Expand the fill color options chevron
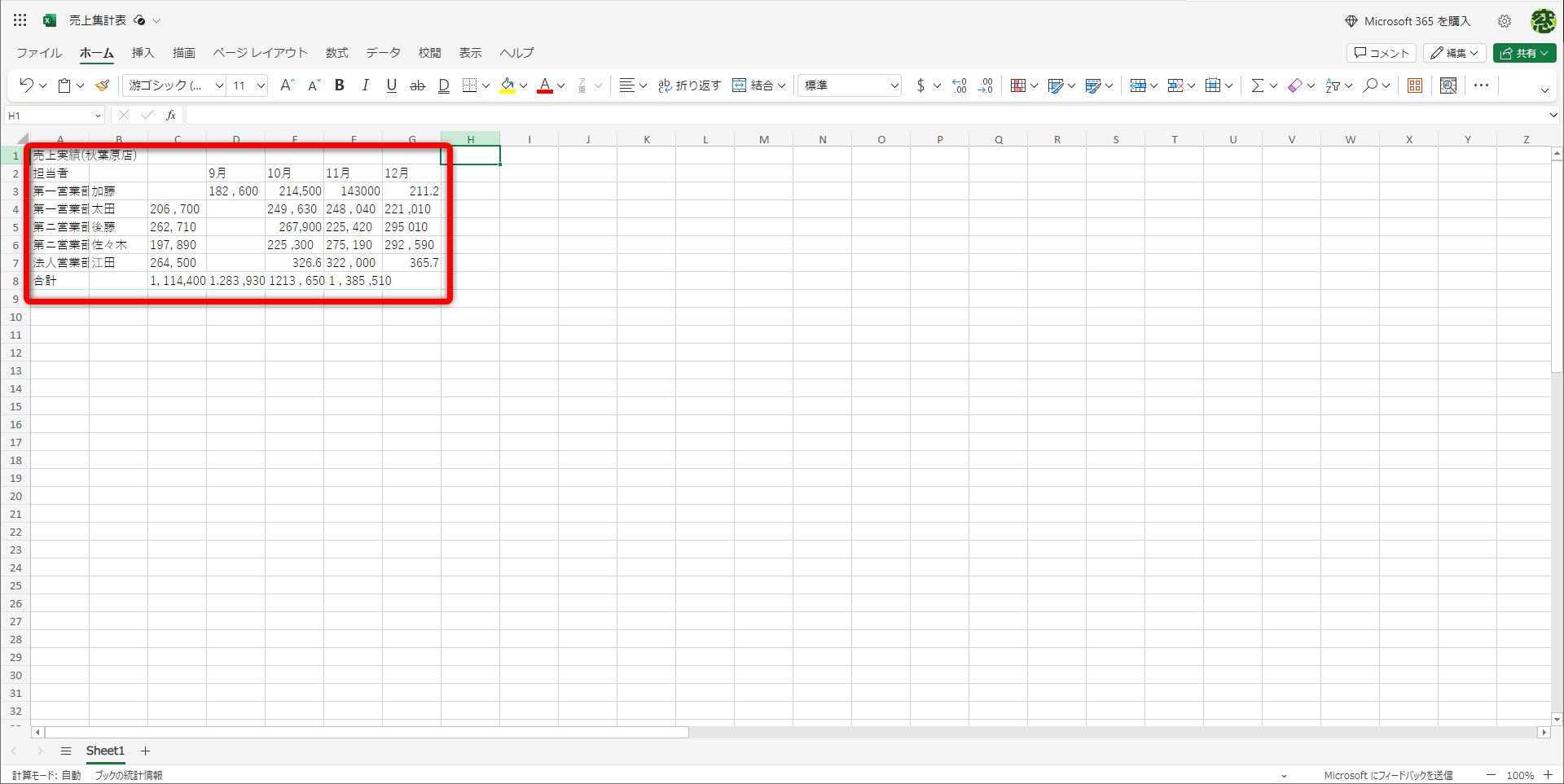Image resolution: width=1564 pixels, height=784 pixels. click(x=524, y=85)
